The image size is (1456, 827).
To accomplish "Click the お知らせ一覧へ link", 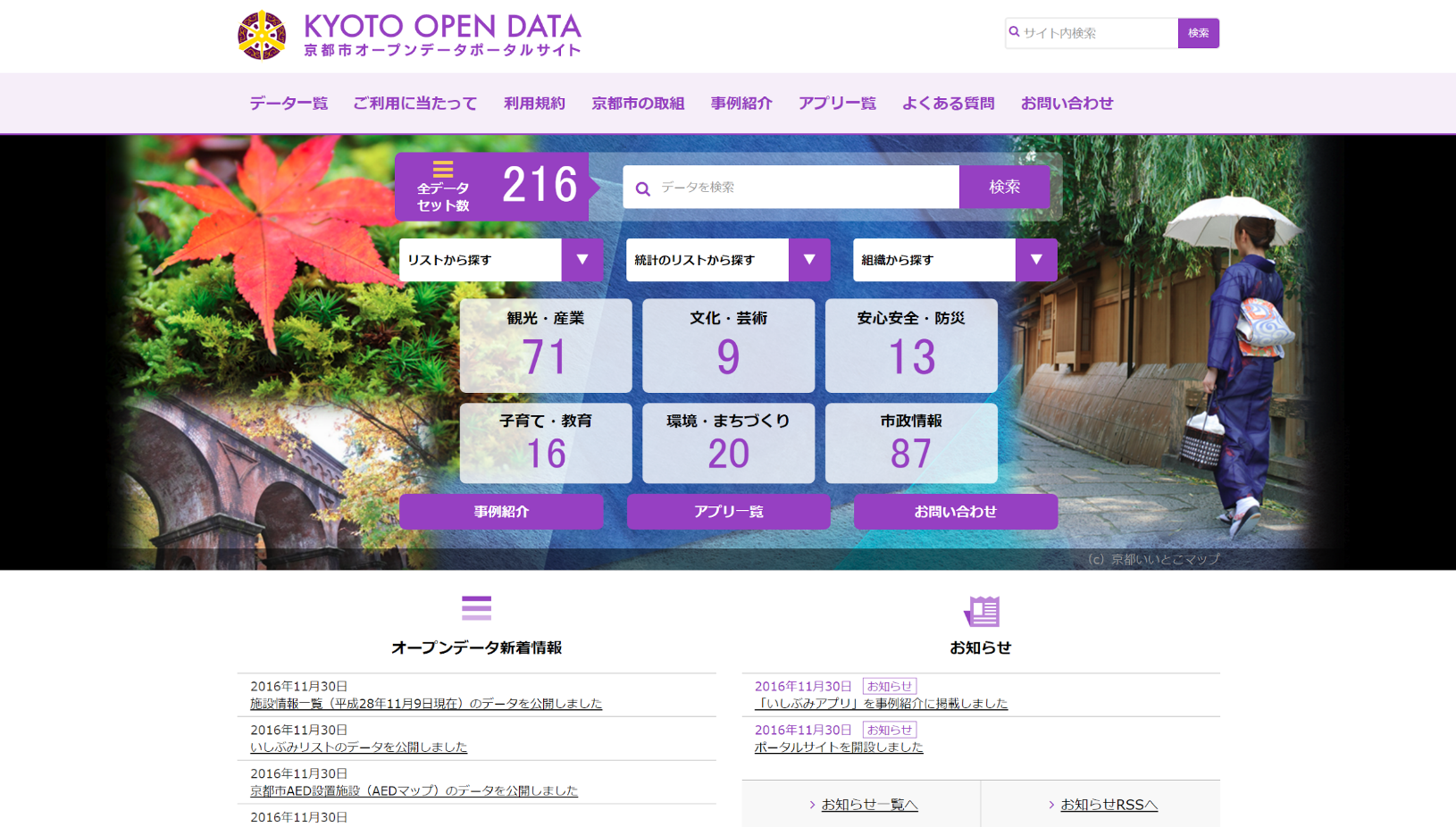I will point(868,804).
